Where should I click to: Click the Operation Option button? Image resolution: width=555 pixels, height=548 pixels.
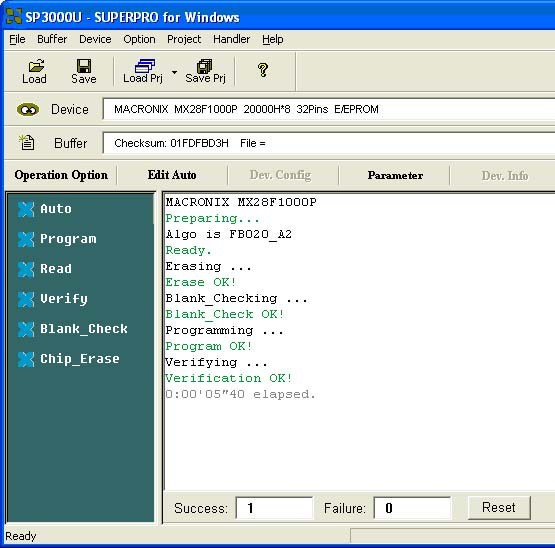[61, 175]
